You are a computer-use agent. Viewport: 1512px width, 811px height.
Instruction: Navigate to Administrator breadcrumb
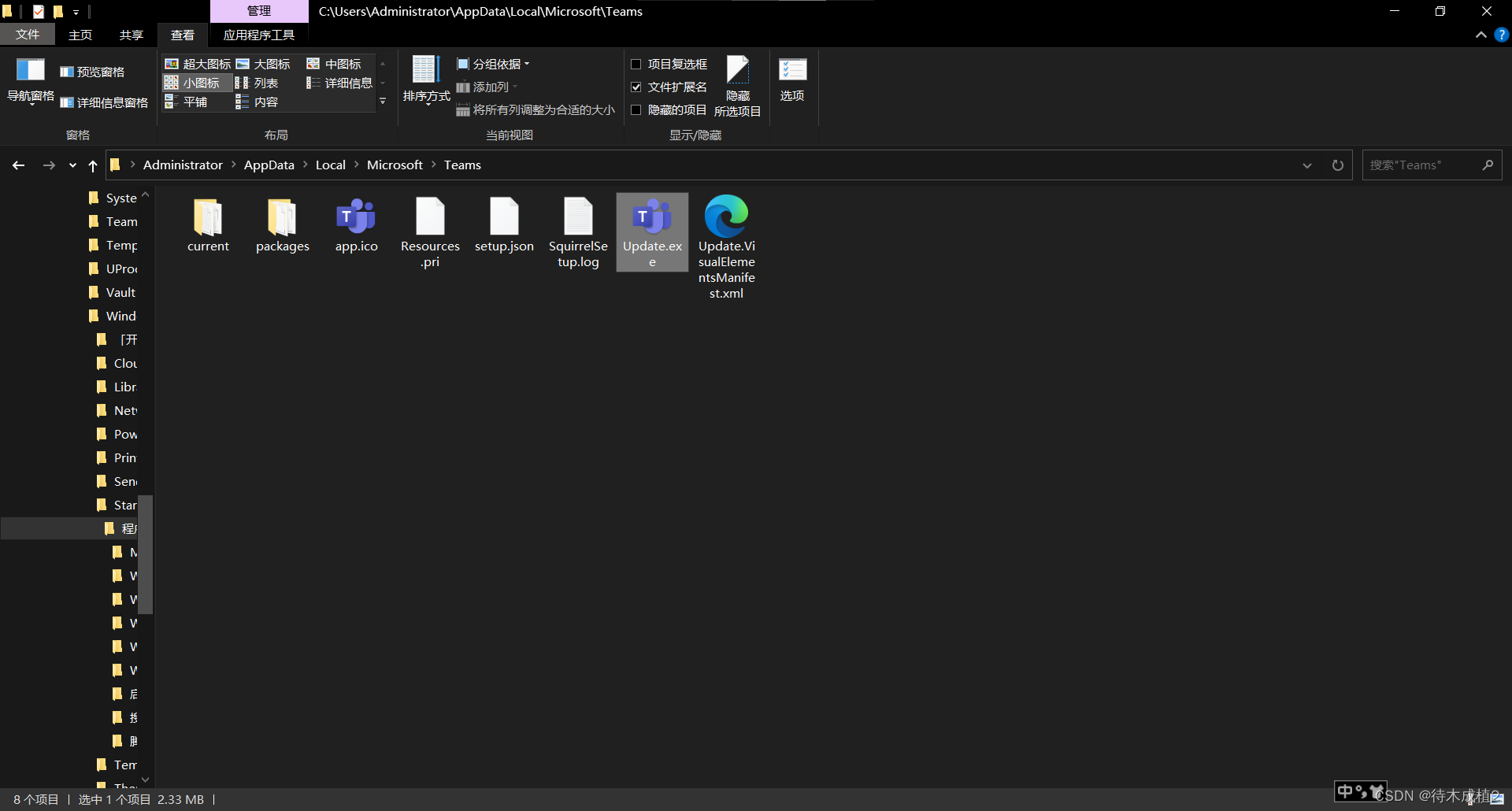click(183, 165)
